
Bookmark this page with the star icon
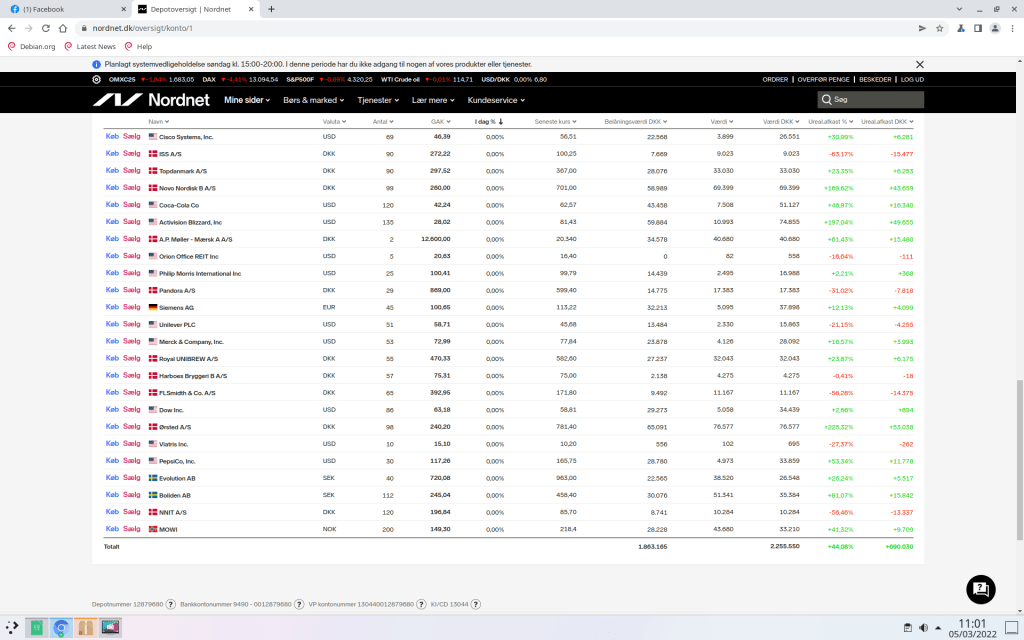[940, 29]
